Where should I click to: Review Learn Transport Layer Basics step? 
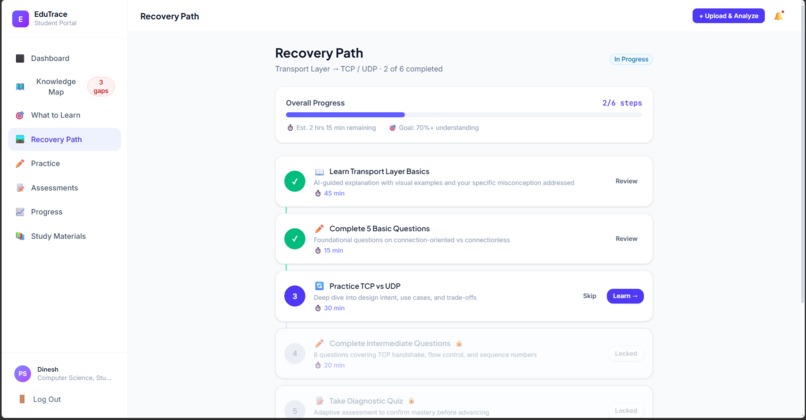point(626,181)
